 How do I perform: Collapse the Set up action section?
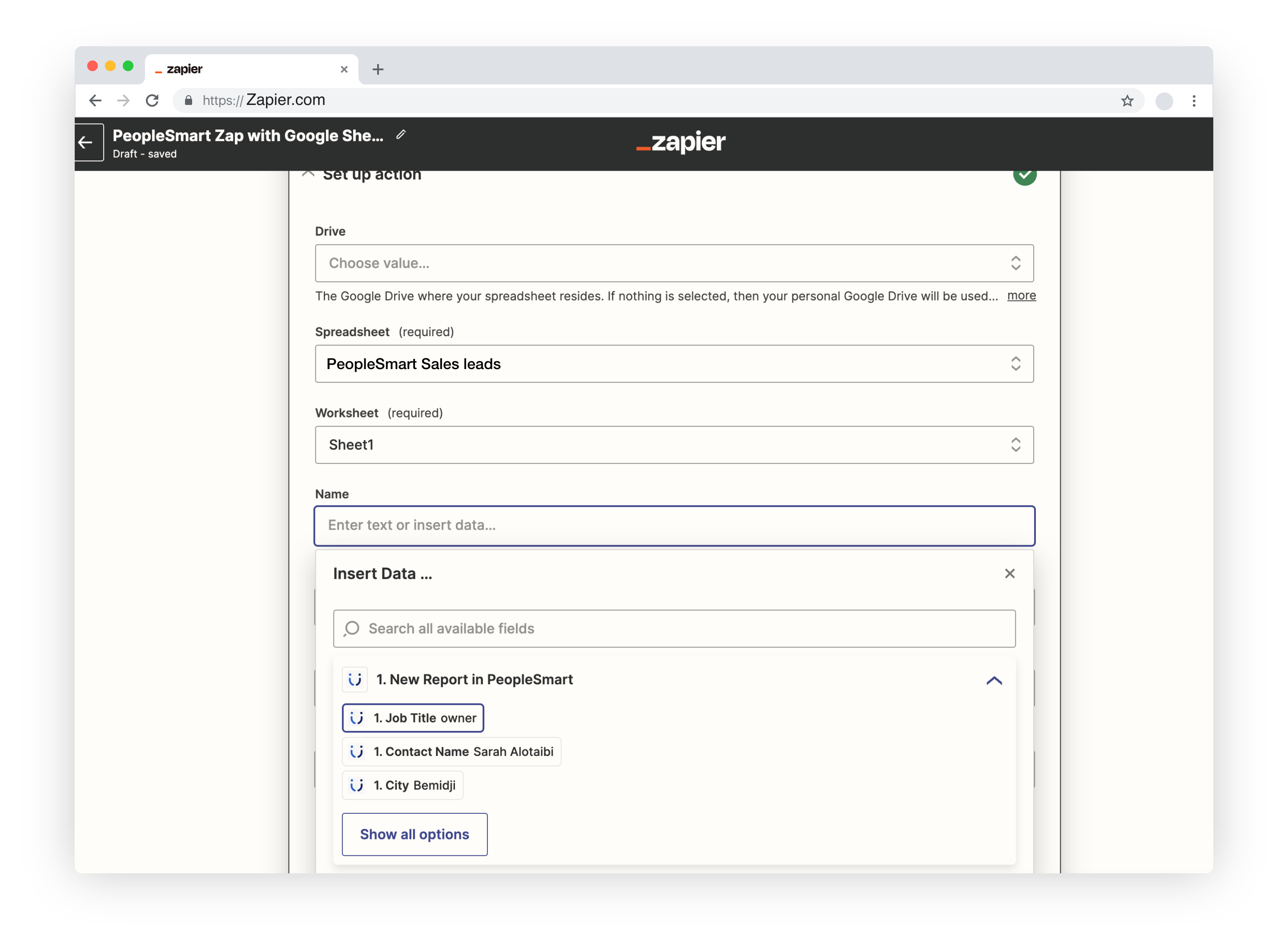click(308, 173)
